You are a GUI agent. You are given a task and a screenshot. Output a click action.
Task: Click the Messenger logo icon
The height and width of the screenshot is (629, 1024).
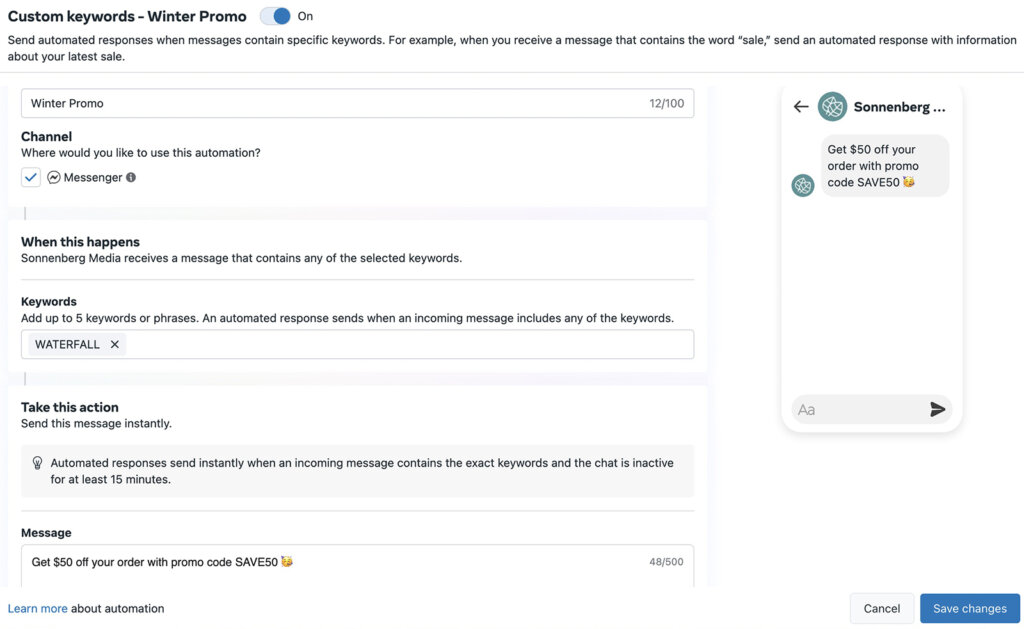54,177
